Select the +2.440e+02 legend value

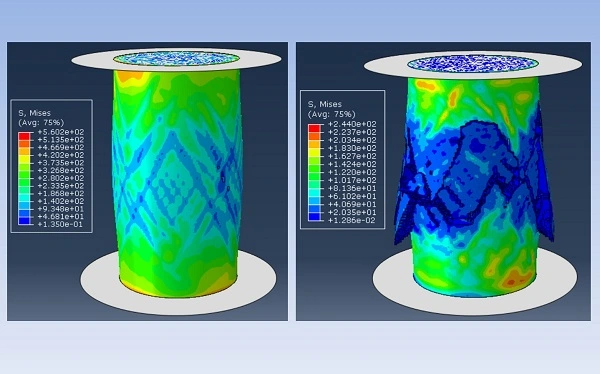pyautogui.click(x=352, y=124)
